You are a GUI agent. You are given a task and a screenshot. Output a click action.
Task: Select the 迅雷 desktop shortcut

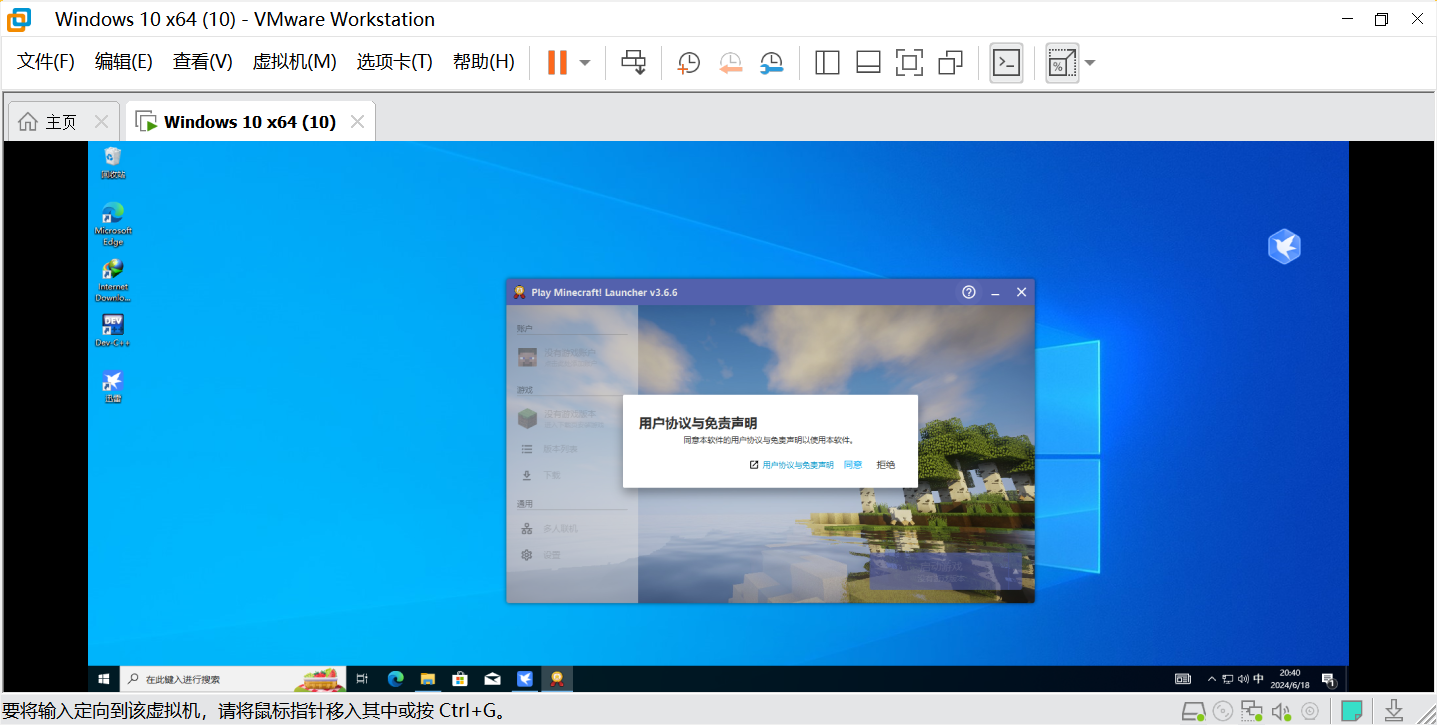click(x=113, y=387)
